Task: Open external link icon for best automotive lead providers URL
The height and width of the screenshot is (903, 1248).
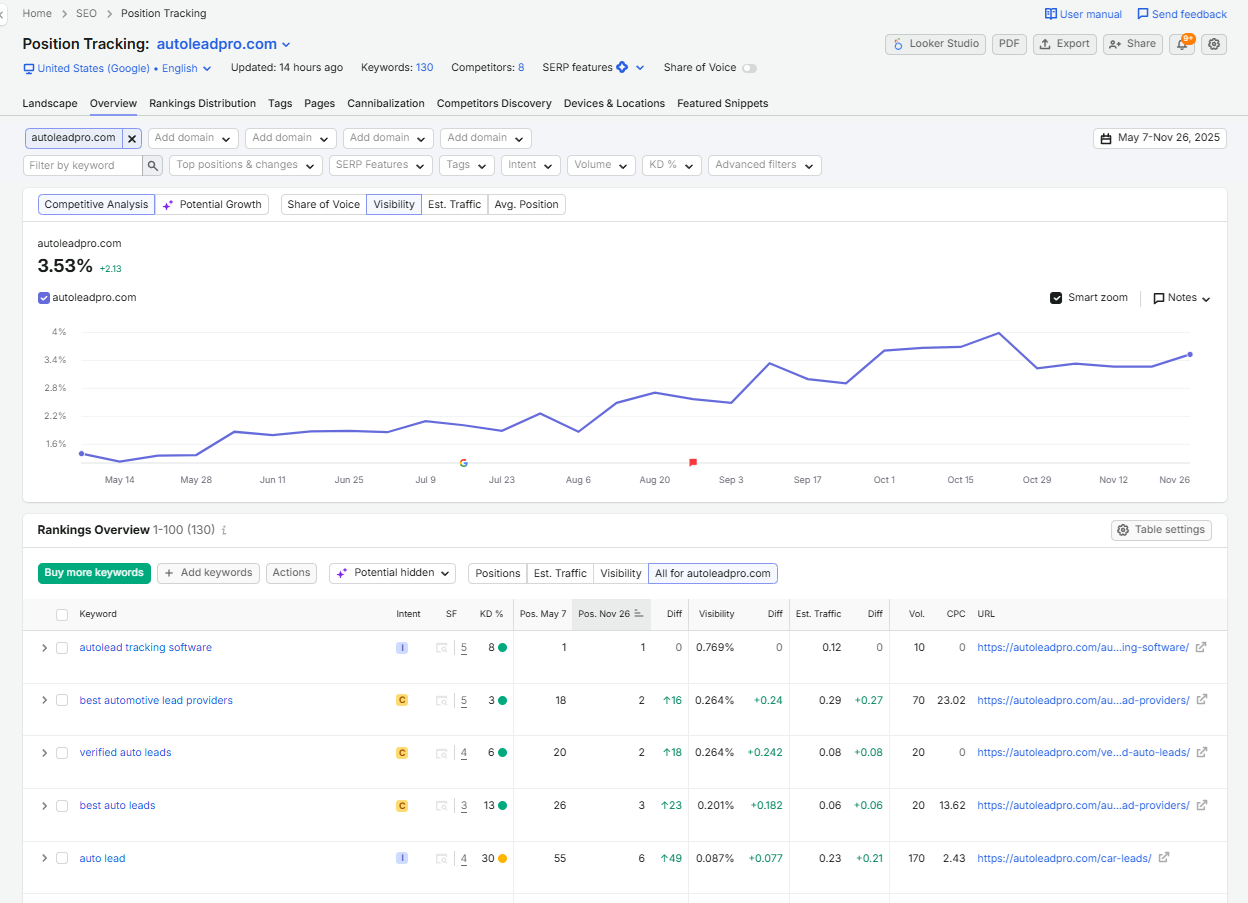Action: click(x=1201, y=700)
